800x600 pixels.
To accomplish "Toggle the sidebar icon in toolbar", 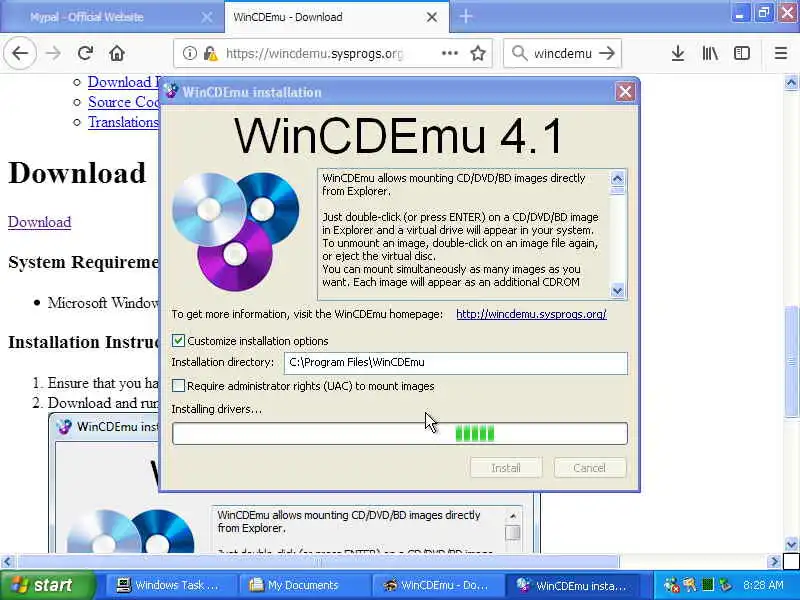I will coord(742,53).
